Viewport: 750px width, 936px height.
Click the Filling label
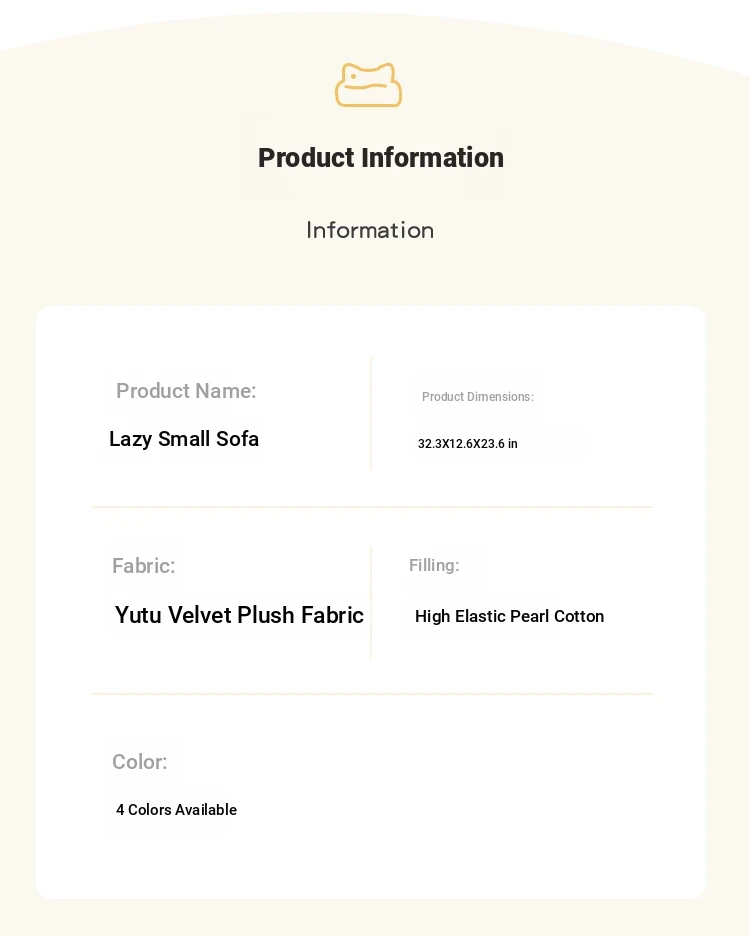tap(434, 565)
